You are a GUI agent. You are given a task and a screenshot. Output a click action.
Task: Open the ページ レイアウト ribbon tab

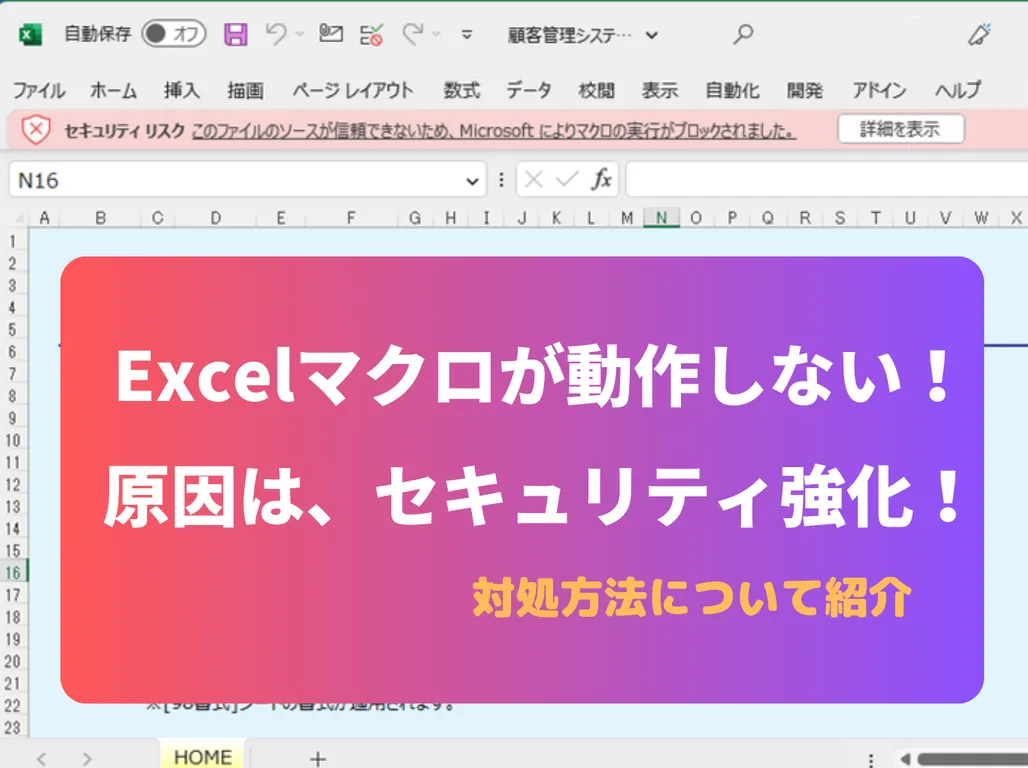click(353, 90)
